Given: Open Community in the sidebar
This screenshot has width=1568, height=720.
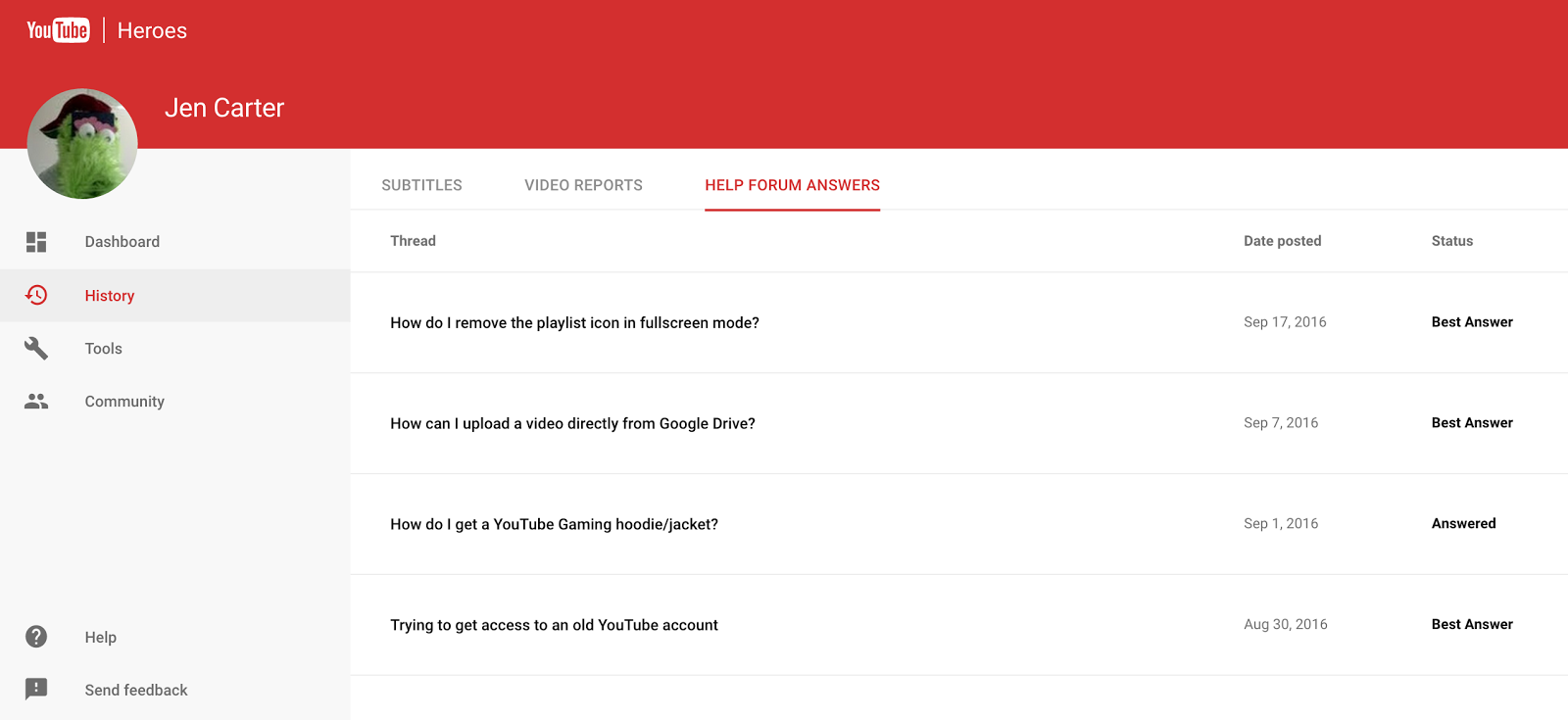Looking at the screenshot, I should pyautogui.click(x=124, y=402).
